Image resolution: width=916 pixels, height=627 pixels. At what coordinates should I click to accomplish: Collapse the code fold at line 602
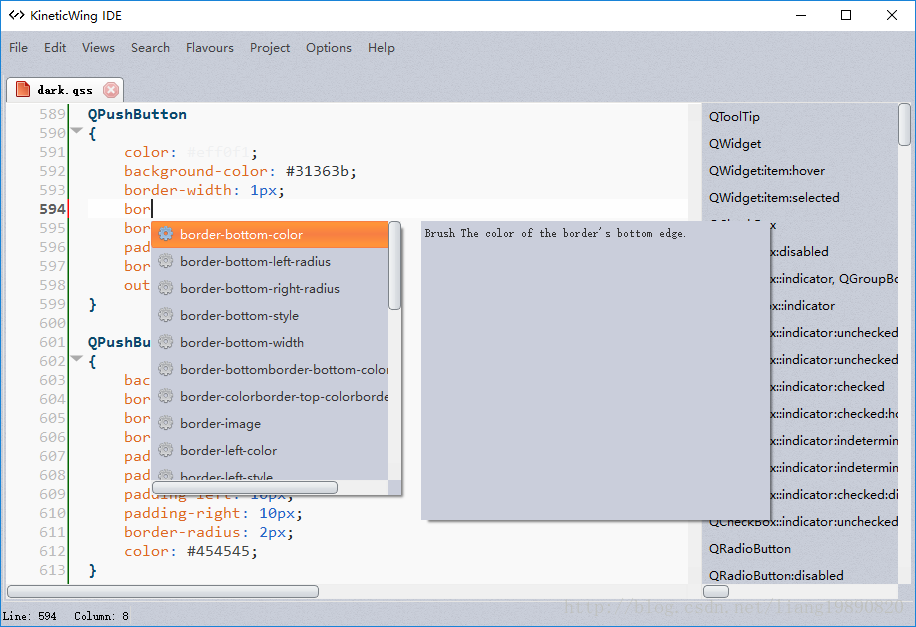77,358
